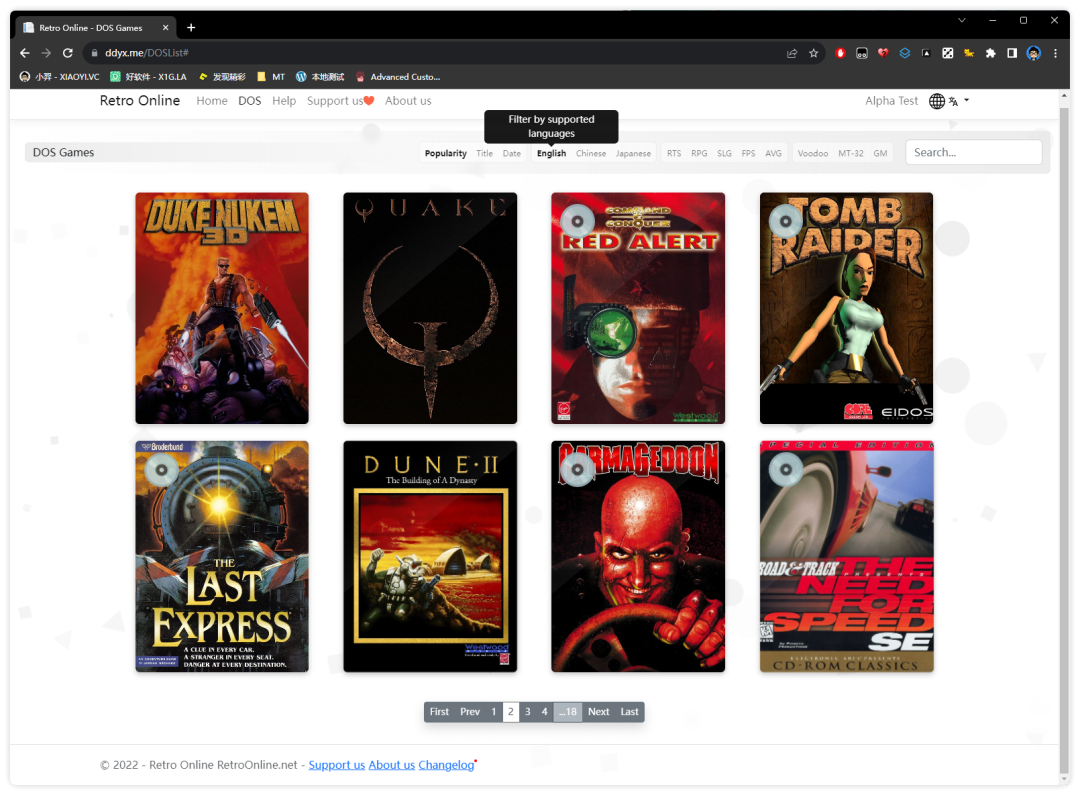The image size is (1080, 795).
Task: Sort games by Title
Action: point(484,154)
